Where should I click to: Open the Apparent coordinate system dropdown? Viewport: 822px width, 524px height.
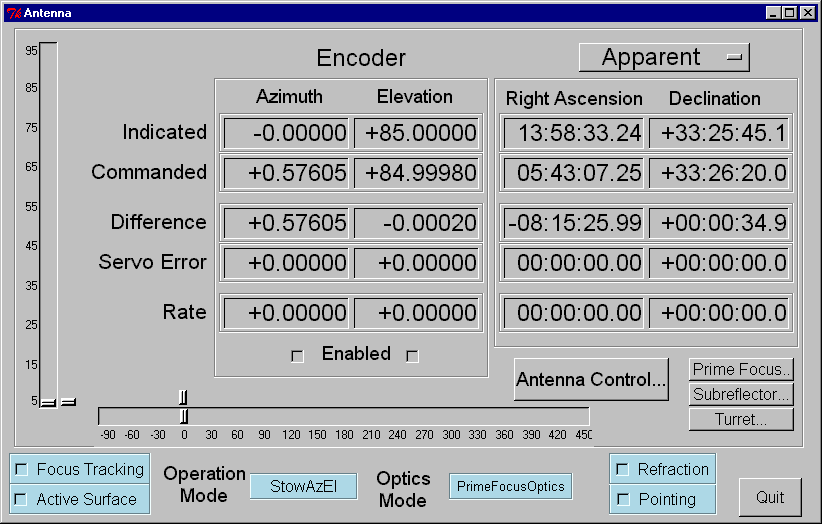[664, 58]
